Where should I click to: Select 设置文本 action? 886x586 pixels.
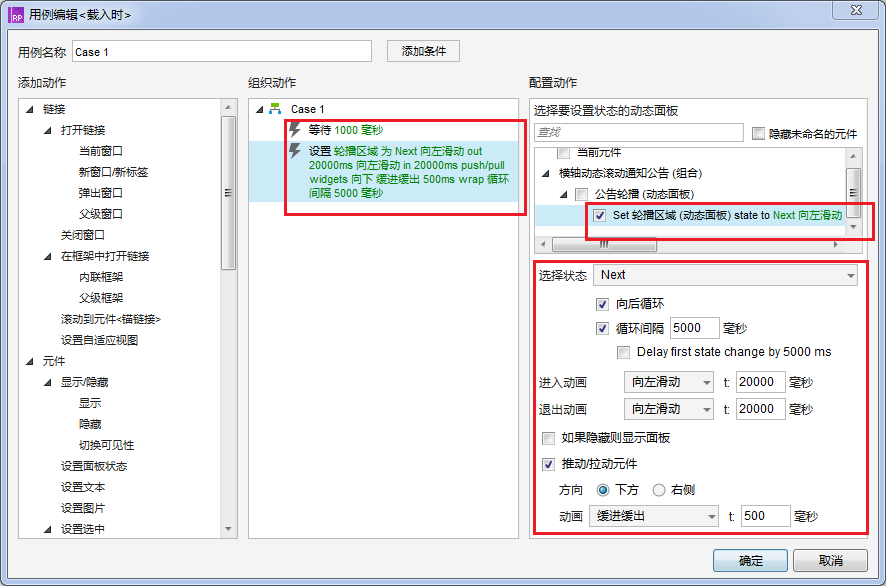point(82,487)
